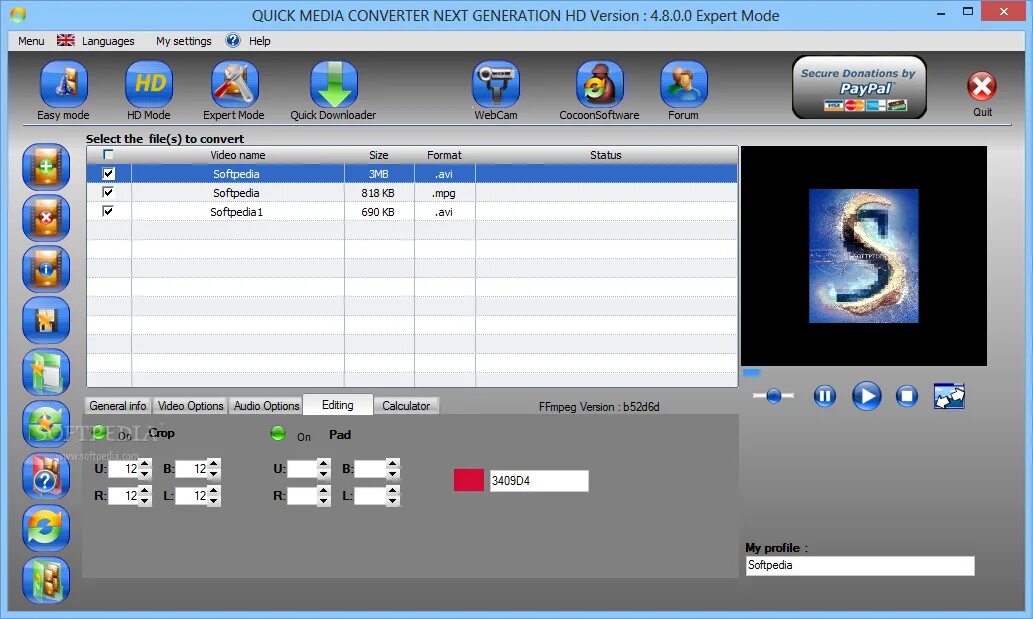Open CocoonSoftware website icon

click(600, 84)
